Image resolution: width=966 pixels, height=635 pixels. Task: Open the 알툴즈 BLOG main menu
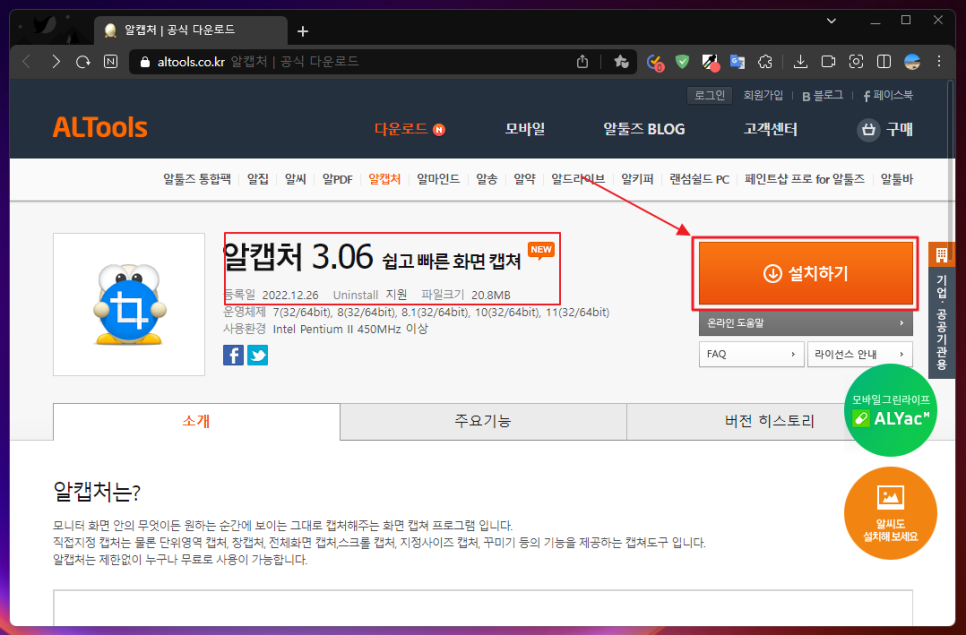coord(644,129)
